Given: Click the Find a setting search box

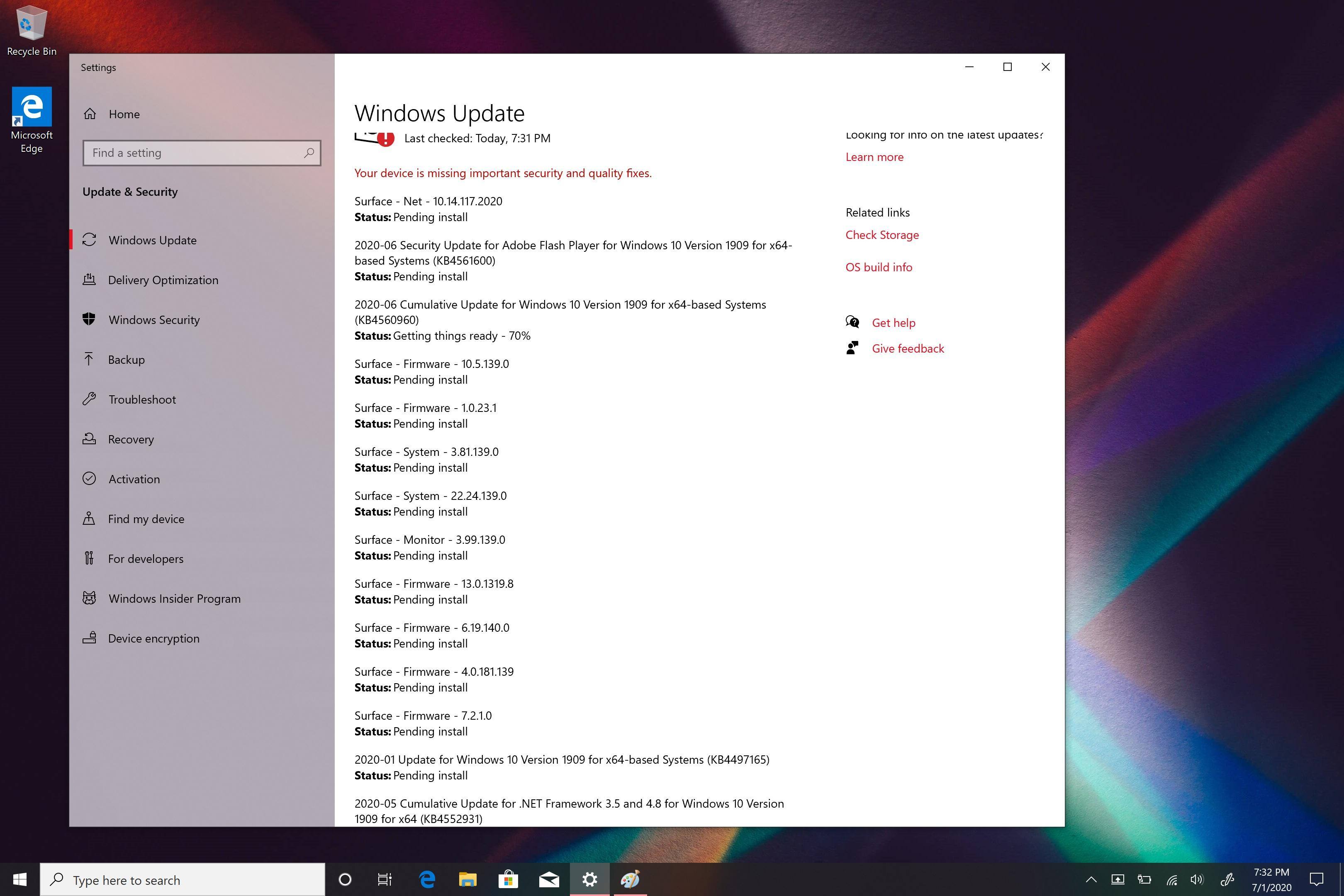Looking at the screenshot, I should coord(194,153).
